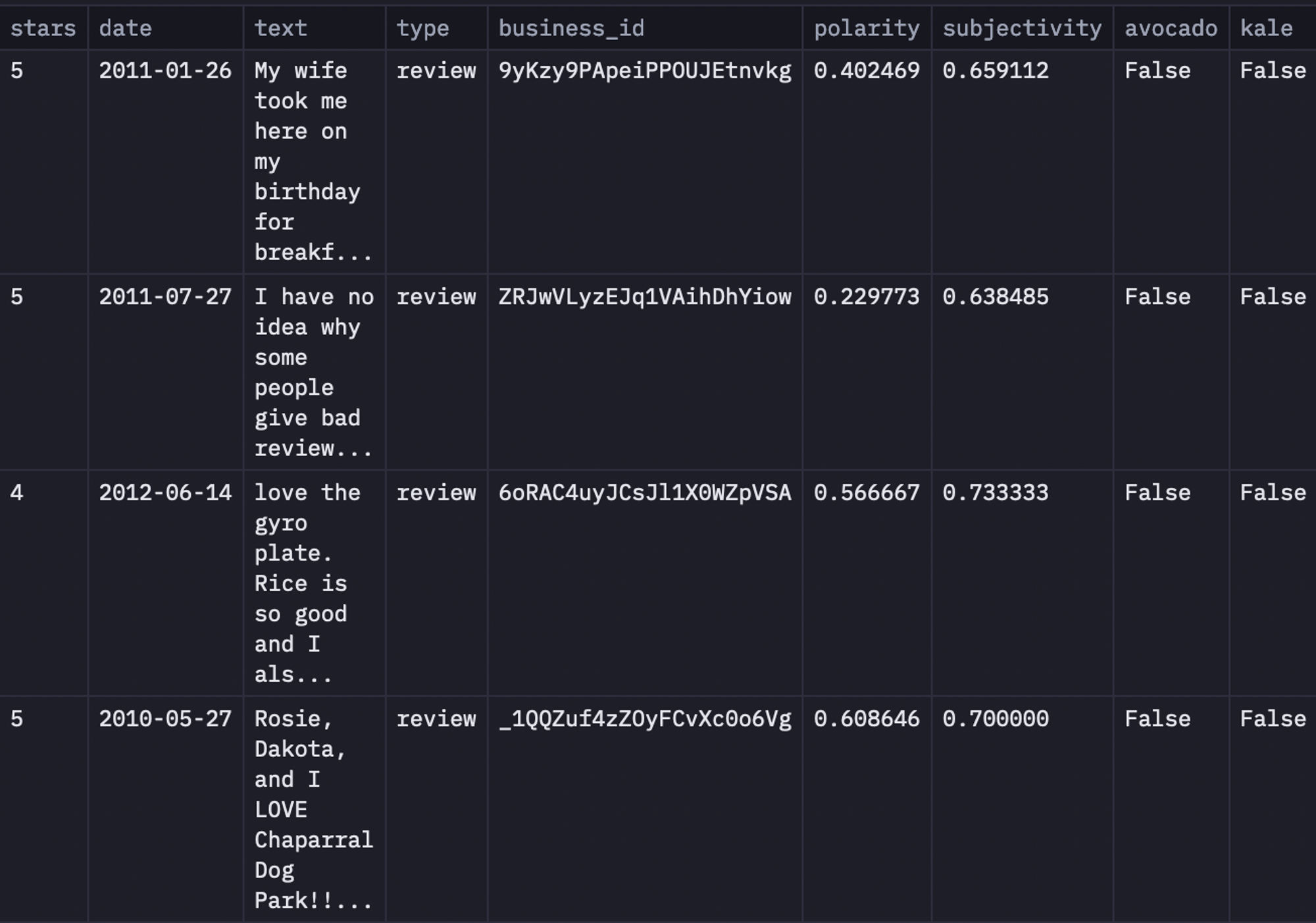Screen dimensions: 1316x923
Task: Click the avocado column header
Action: [x=1171, y=28]
